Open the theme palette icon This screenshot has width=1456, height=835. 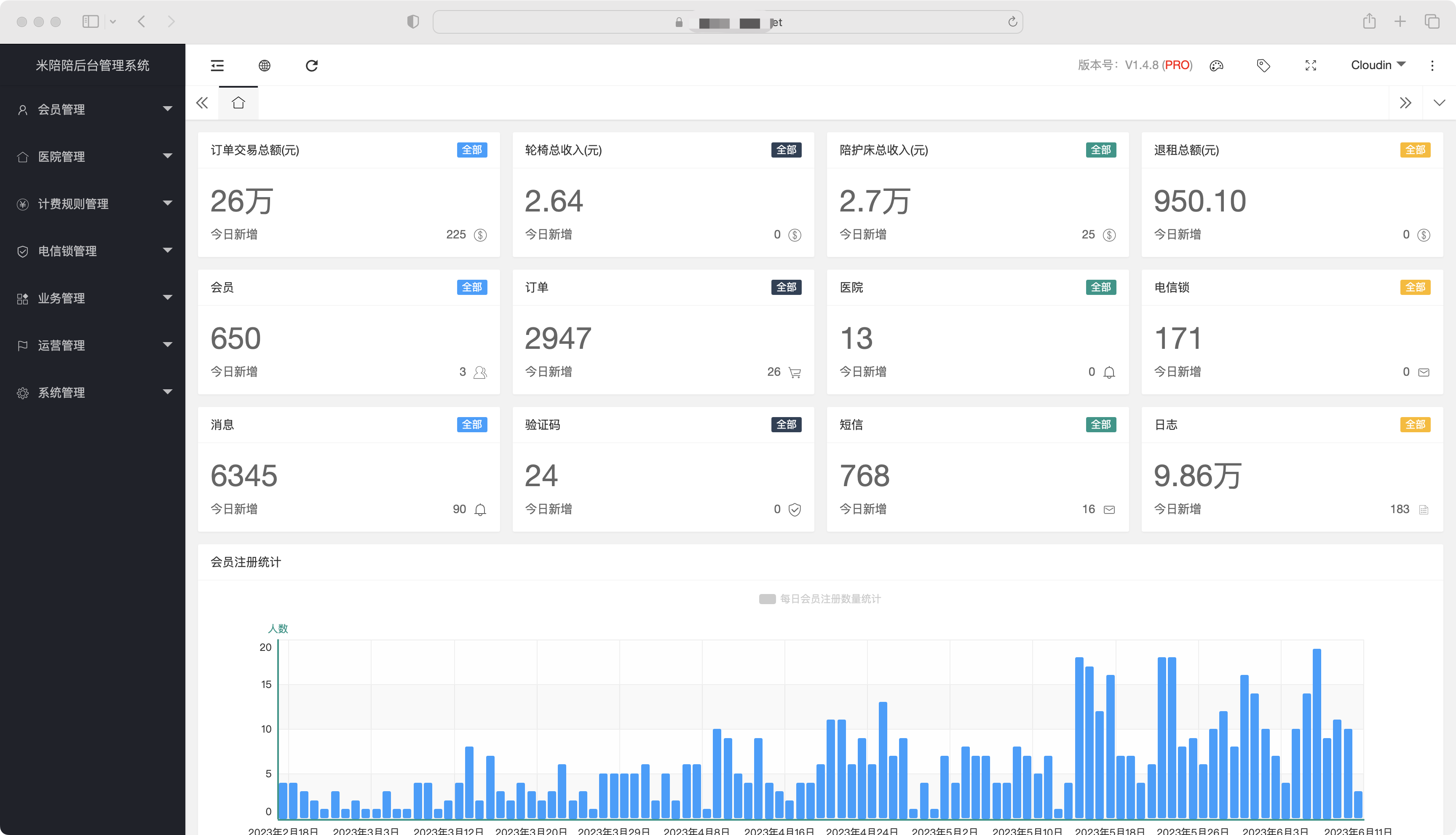[1216, 65]
